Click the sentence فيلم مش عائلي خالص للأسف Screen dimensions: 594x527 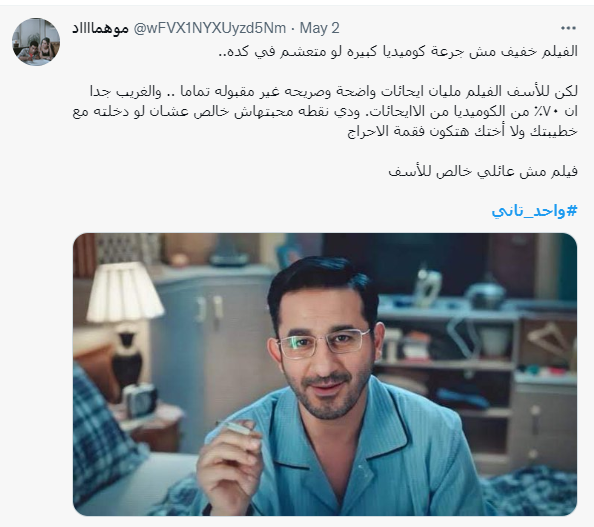[483, 171]
